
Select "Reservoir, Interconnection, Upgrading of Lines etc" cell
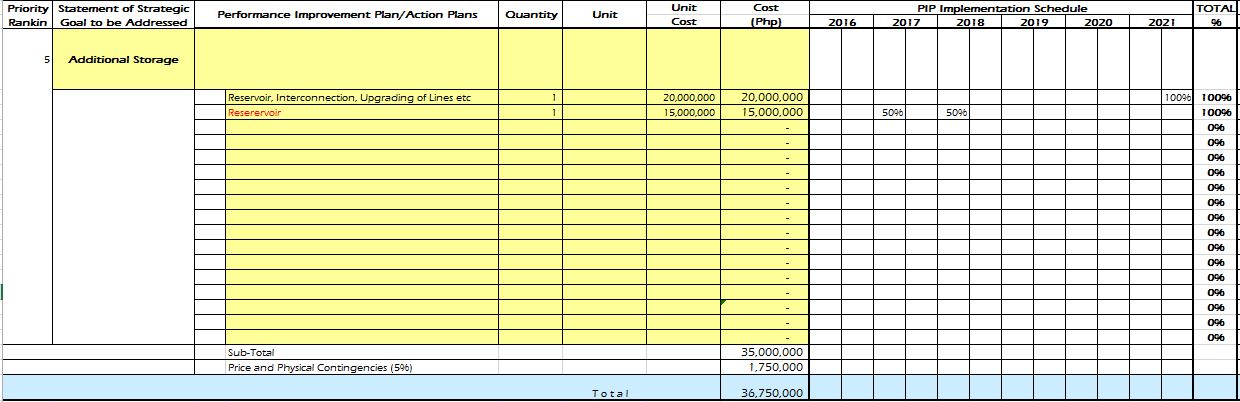click(361, 97)
